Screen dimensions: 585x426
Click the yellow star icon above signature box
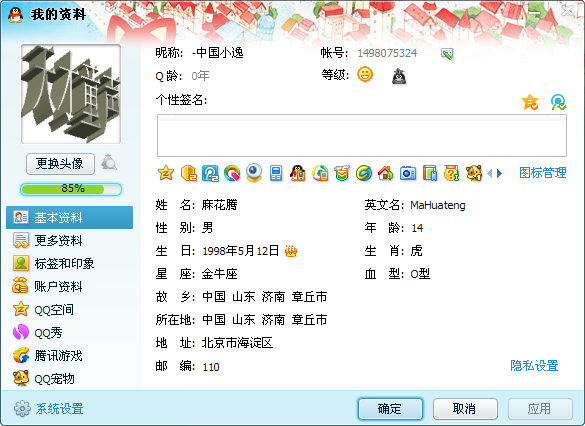pyautogui.click(x=530, y=102)
